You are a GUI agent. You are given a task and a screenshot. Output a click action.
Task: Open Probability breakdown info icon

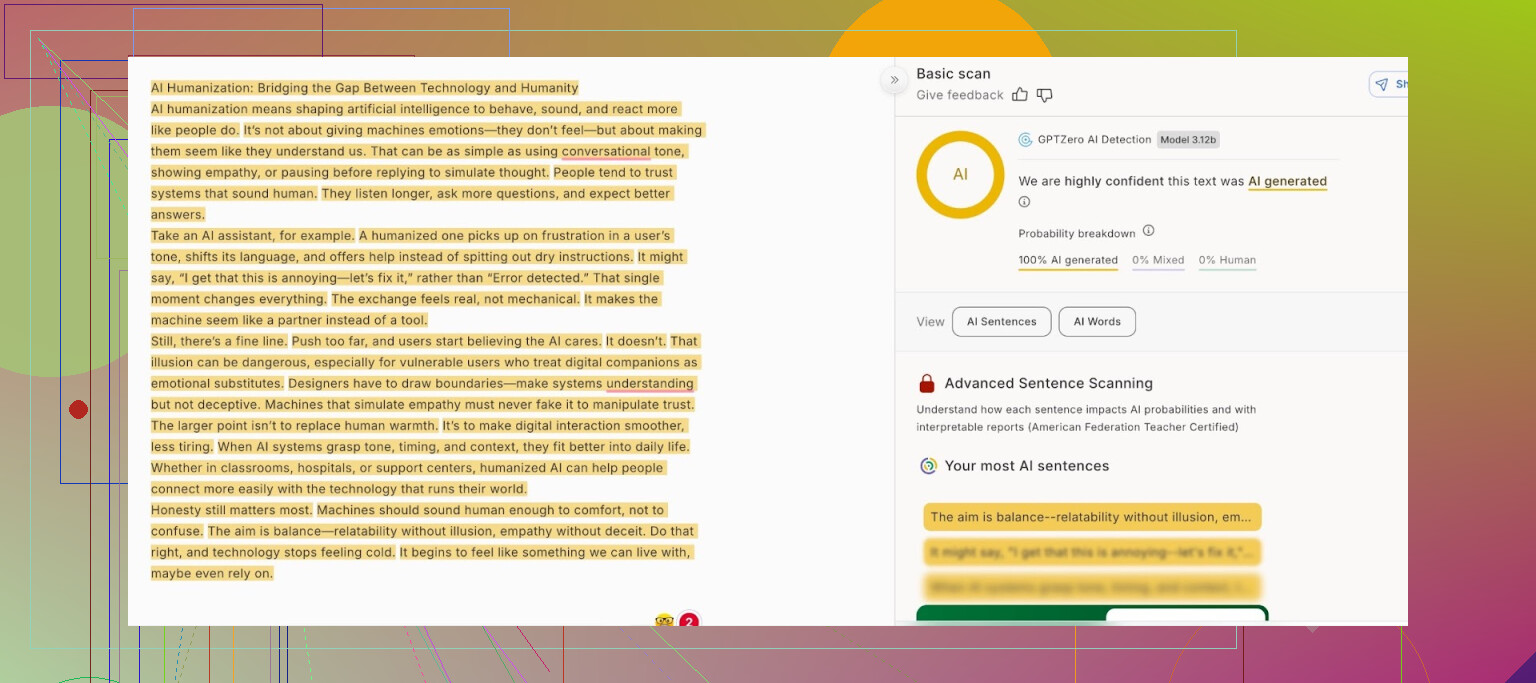pyautogui.click(x=1148, y=231)
